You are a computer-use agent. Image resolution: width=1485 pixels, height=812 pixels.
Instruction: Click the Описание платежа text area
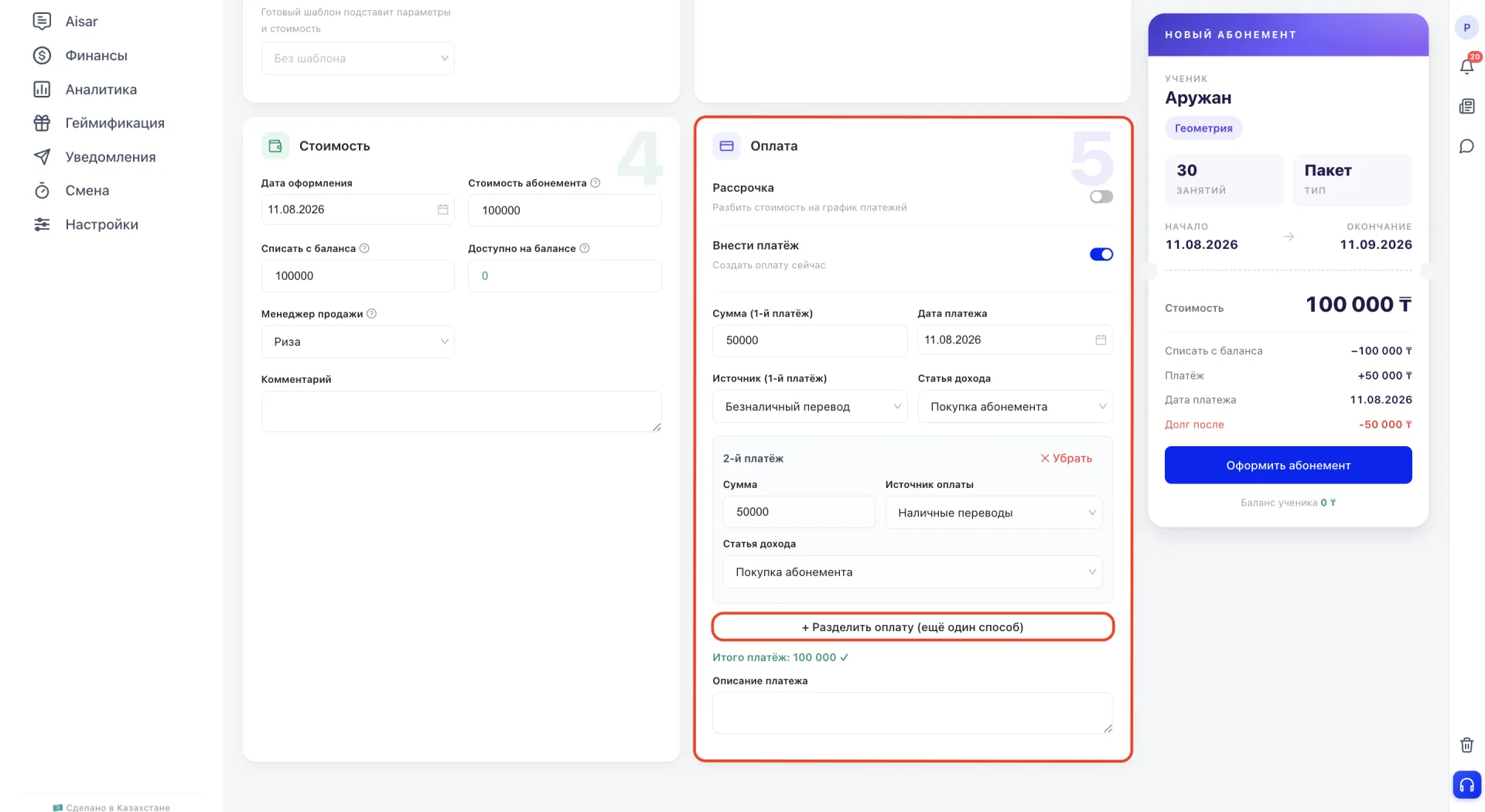click(913, 713)
